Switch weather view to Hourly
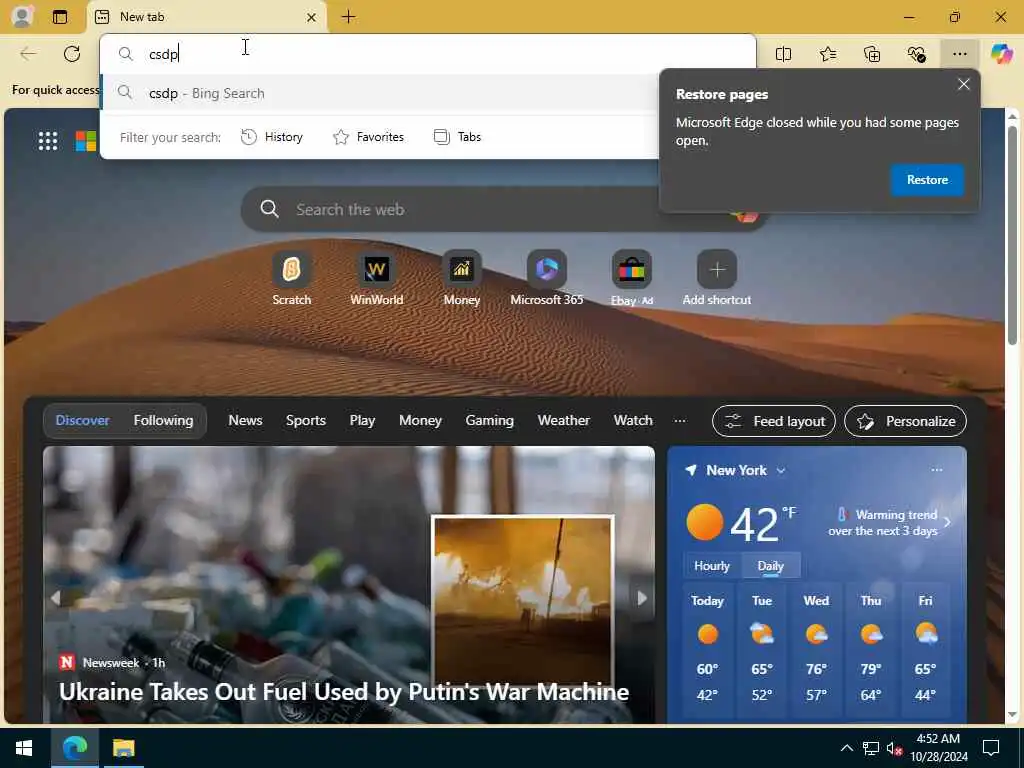 (712, 566)
